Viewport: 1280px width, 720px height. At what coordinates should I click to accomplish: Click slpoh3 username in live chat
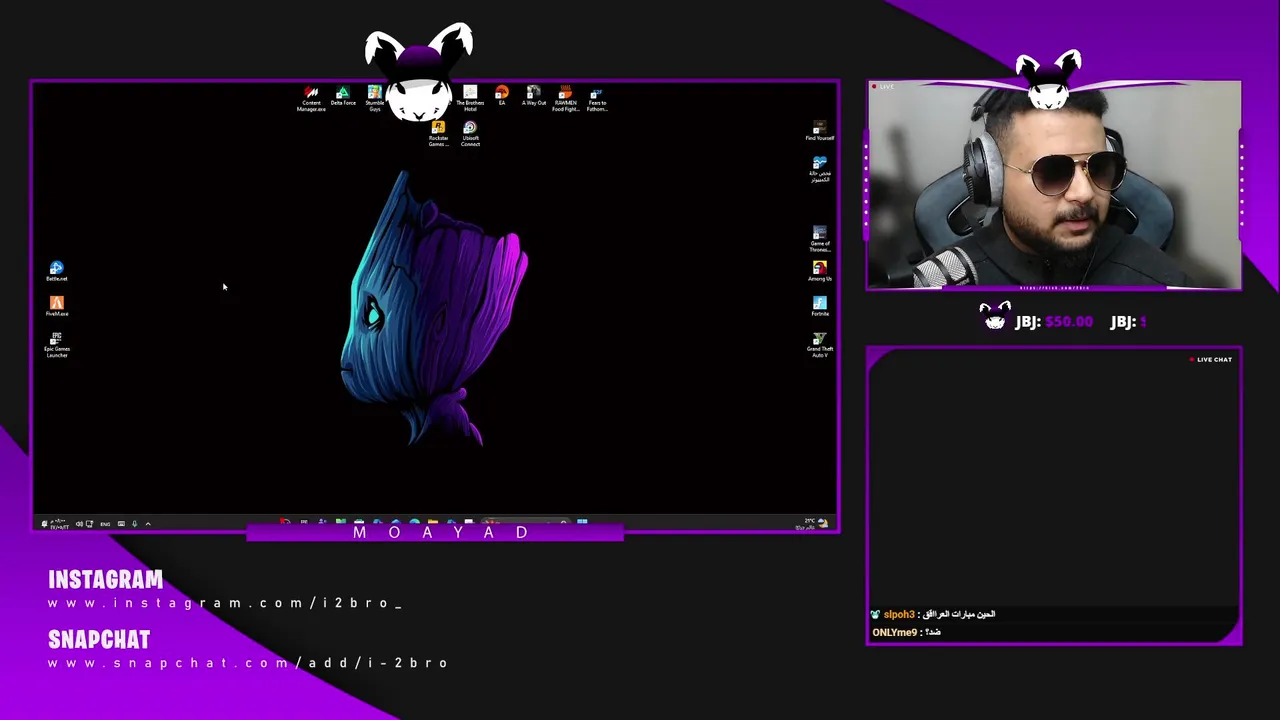[x=899, y=614]
